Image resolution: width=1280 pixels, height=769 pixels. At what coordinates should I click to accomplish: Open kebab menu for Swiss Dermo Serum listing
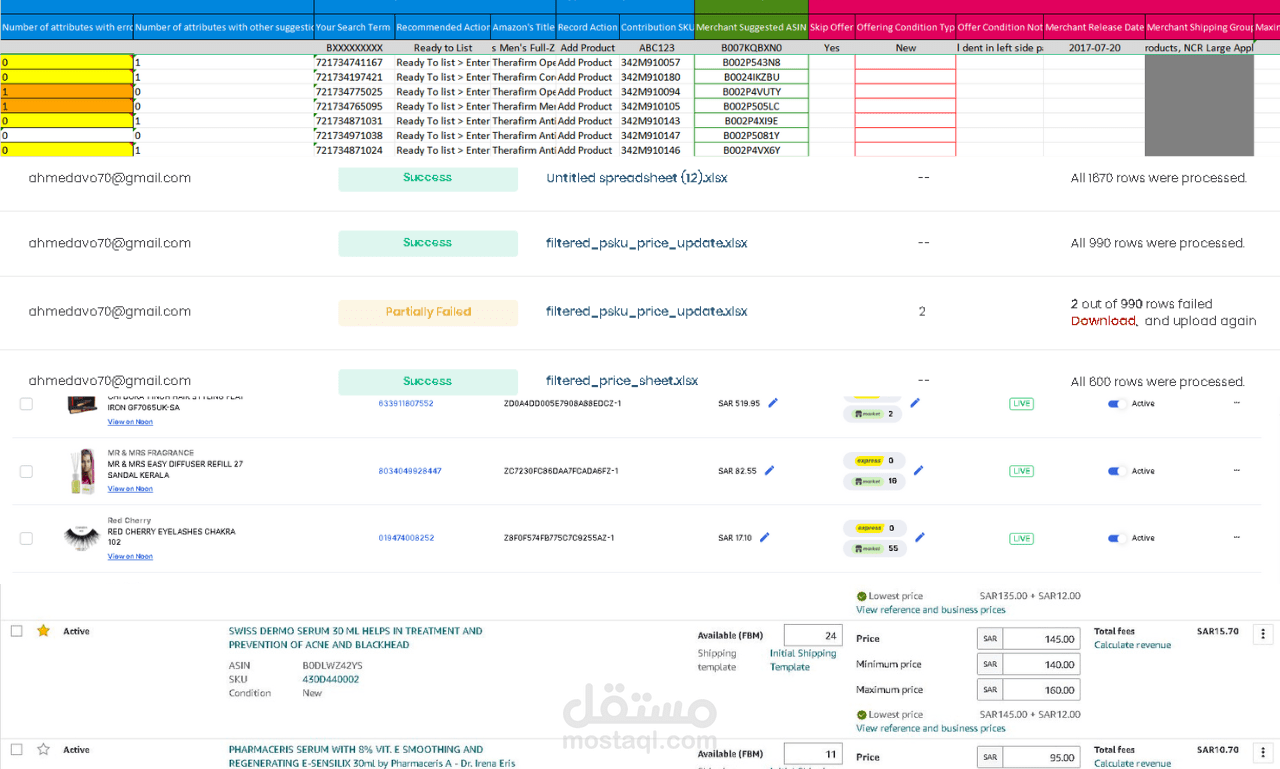pos(1263,634)
